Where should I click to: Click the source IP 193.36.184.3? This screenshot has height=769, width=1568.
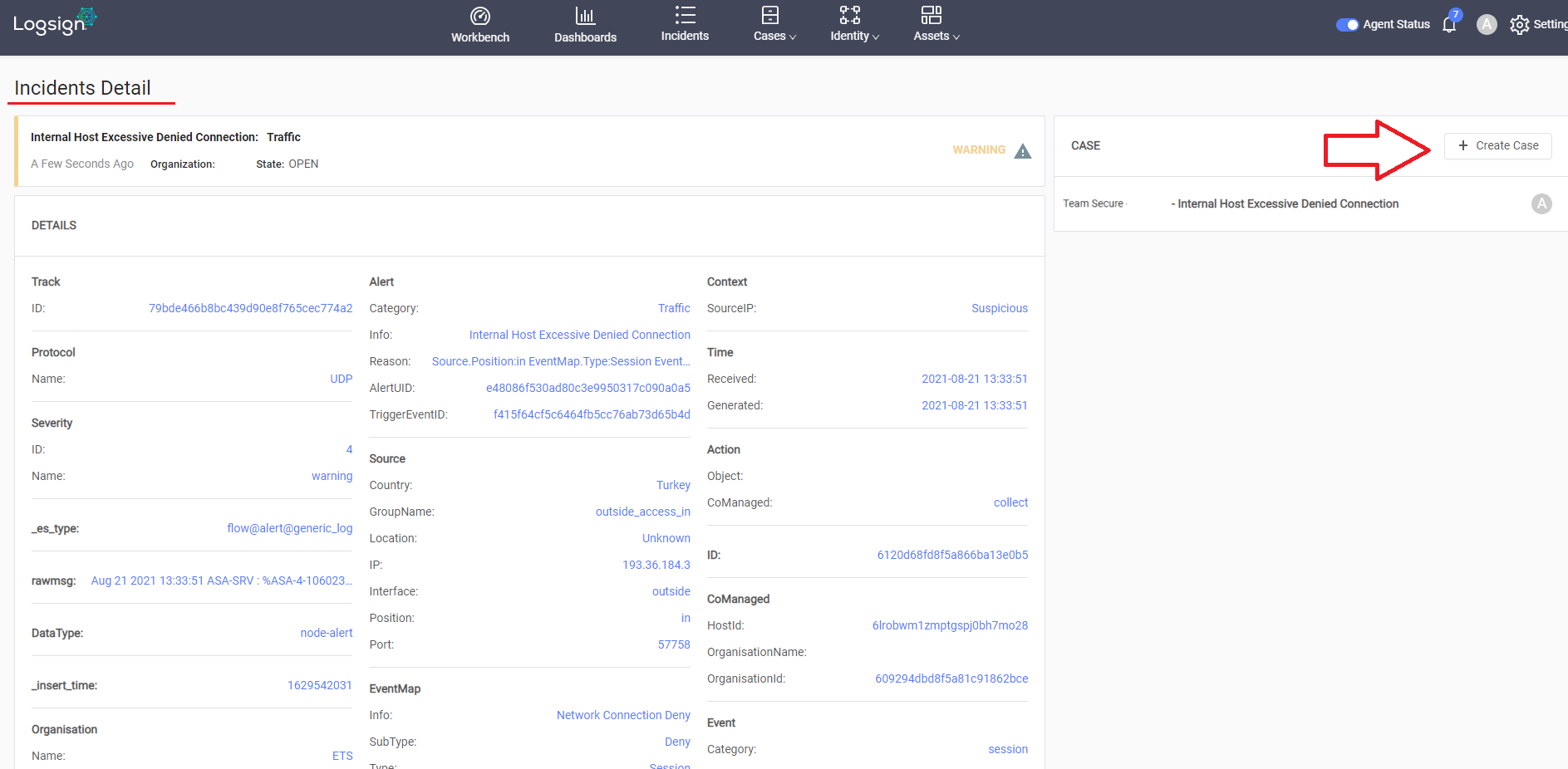pos(656,565)
